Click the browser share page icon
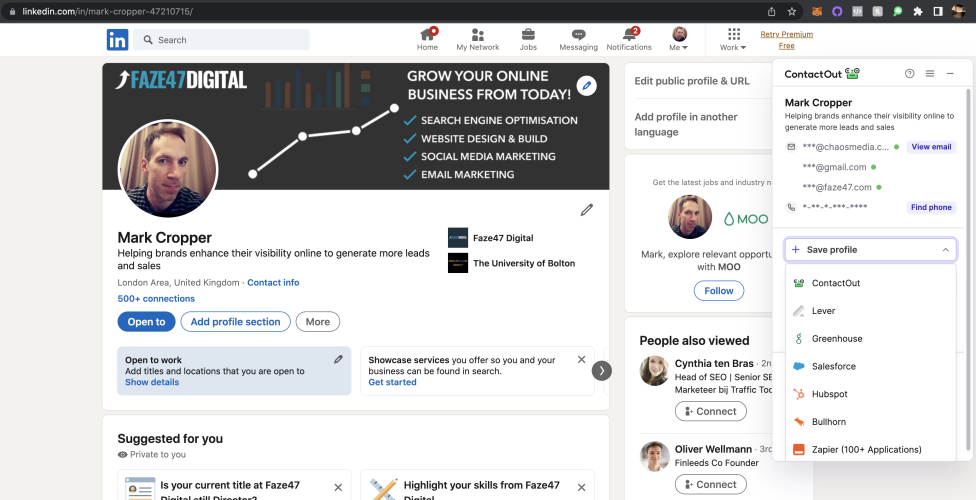This screenshot has width=976, height=500. [x=772, y=11]
